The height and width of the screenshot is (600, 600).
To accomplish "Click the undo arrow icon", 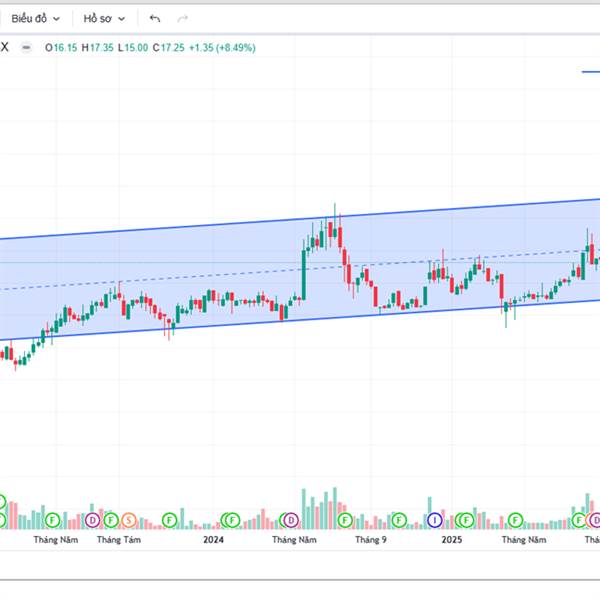I will point(155,18).
